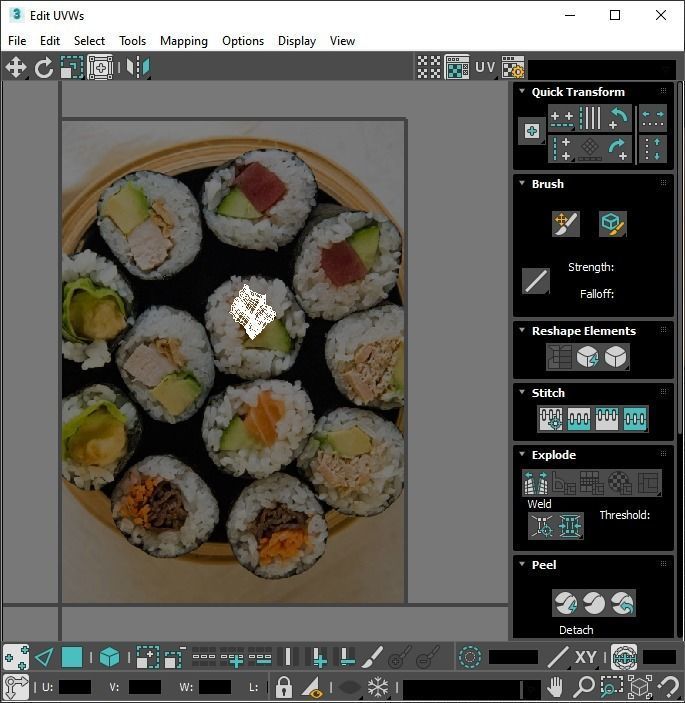Image resolution: width=685 pixels, height=703 pixels.
Task: Select the Paint Move brush tool
Action: point(566,223)
